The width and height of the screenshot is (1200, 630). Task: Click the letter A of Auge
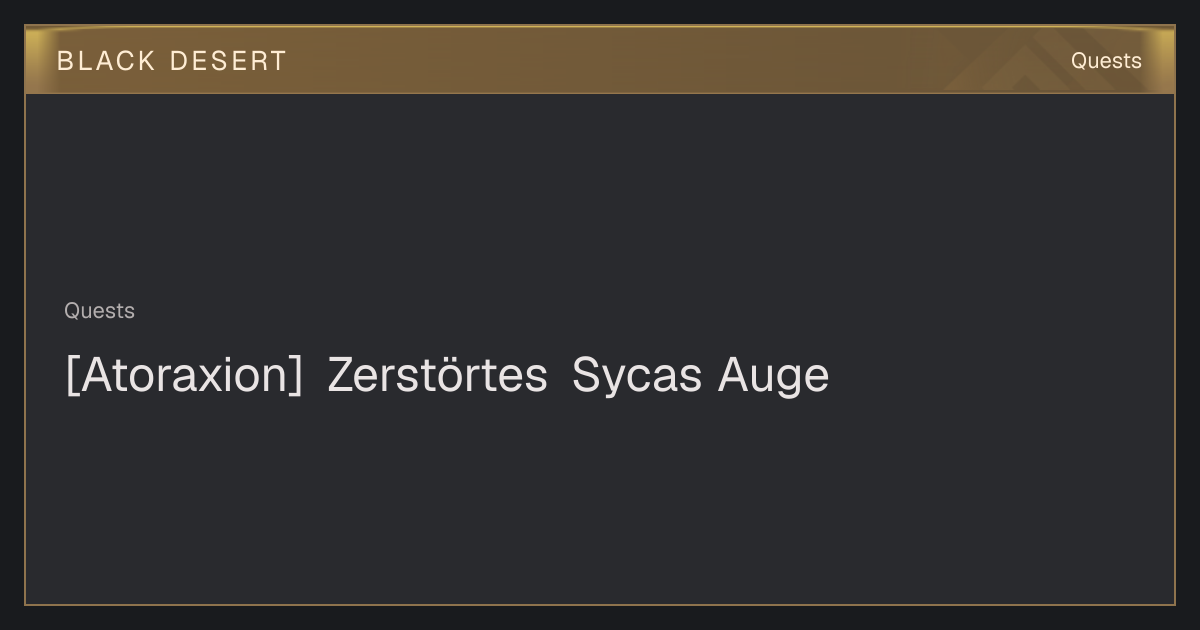(733, 375)
